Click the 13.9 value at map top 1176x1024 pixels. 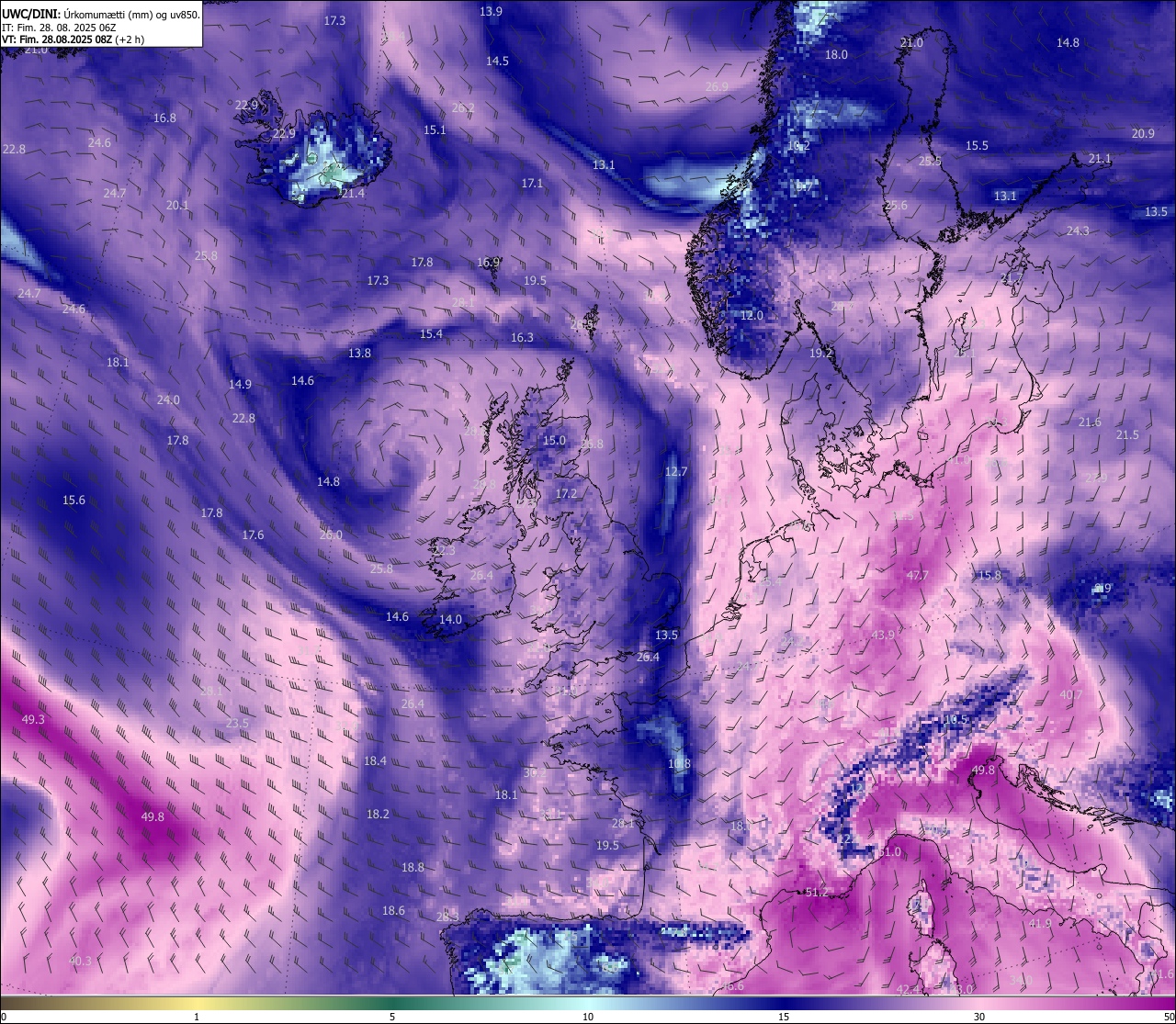click(x=492, y=11)
